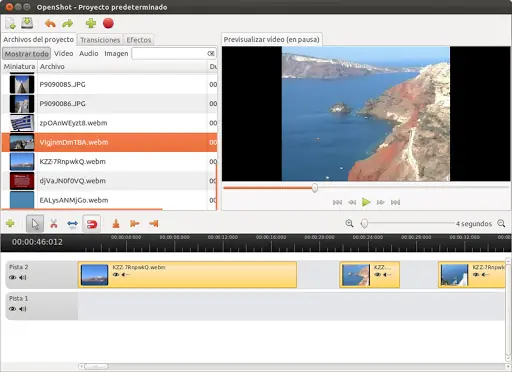Filter files by Audio
The image size is (512, 372).
(89, 53)
